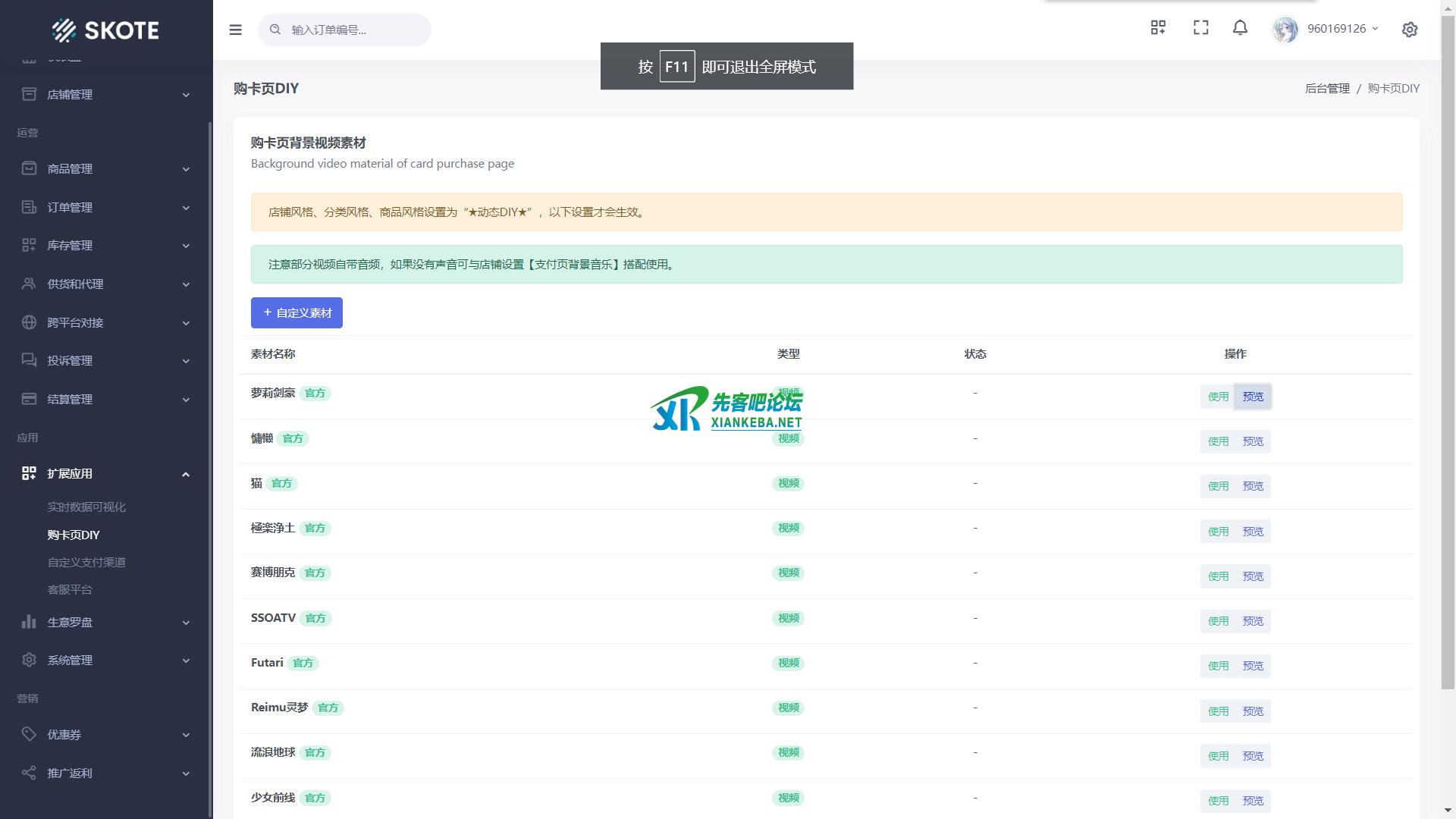Select 实时数据可视化 submenu item
Screen dimensions: 1456x819
(86, 507)
